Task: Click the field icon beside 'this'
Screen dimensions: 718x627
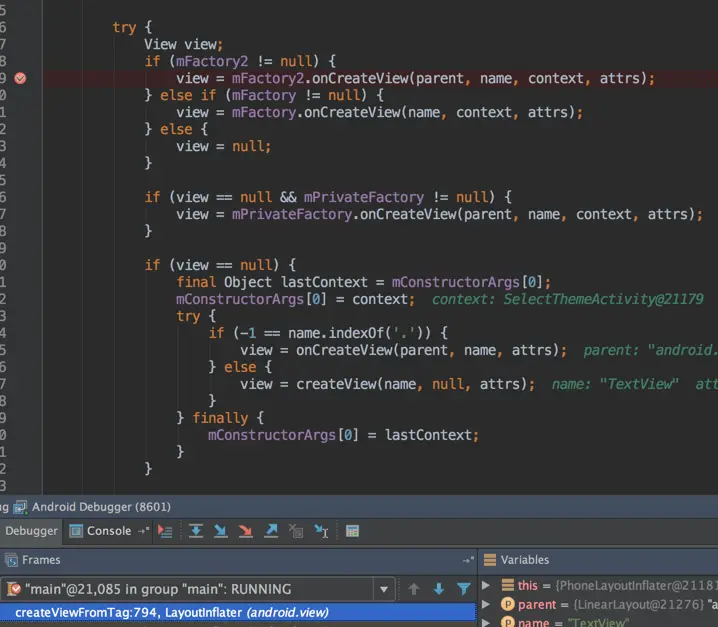Action: [507, 585]
